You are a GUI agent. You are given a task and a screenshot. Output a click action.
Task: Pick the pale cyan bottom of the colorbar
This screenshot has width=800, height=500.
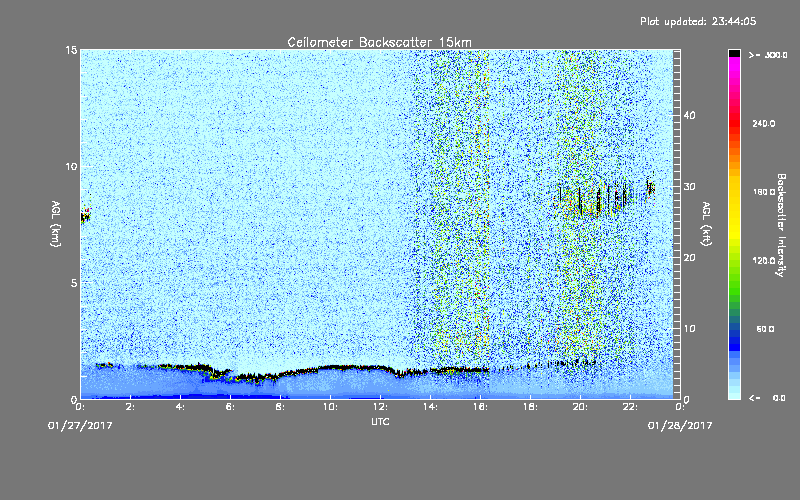(x=734, y=393)
